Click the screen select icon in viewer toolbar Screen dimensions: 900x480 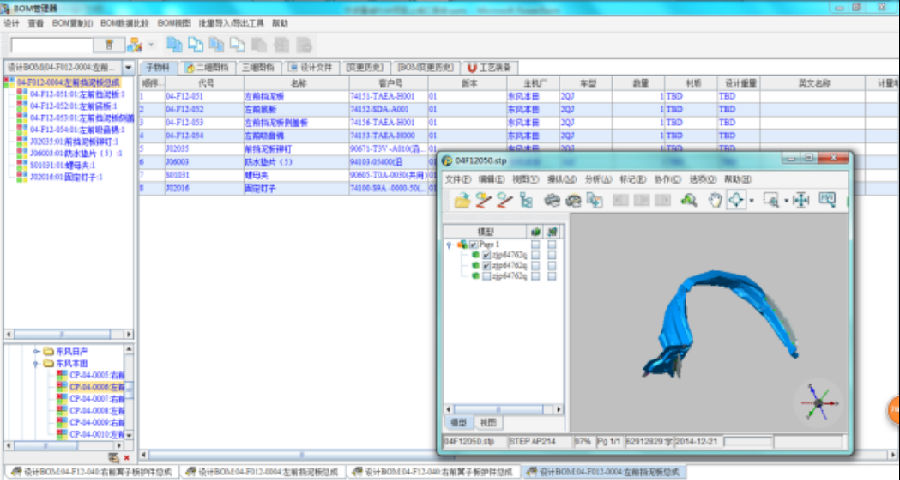[827, 200]
